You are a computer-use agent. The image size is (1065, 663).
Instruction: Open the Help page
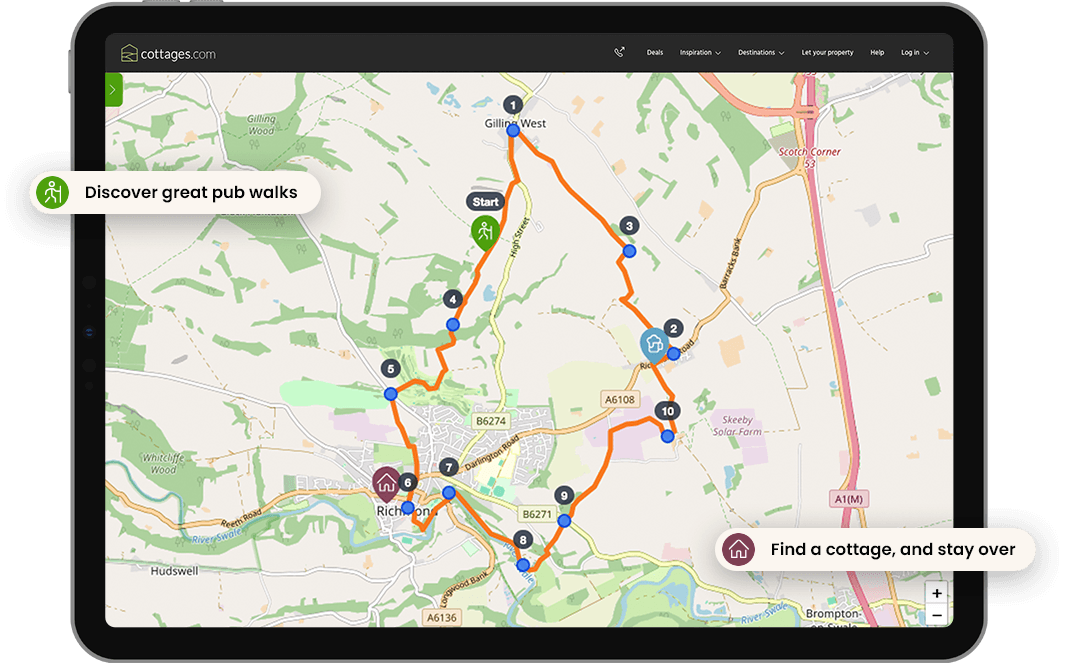877,52
